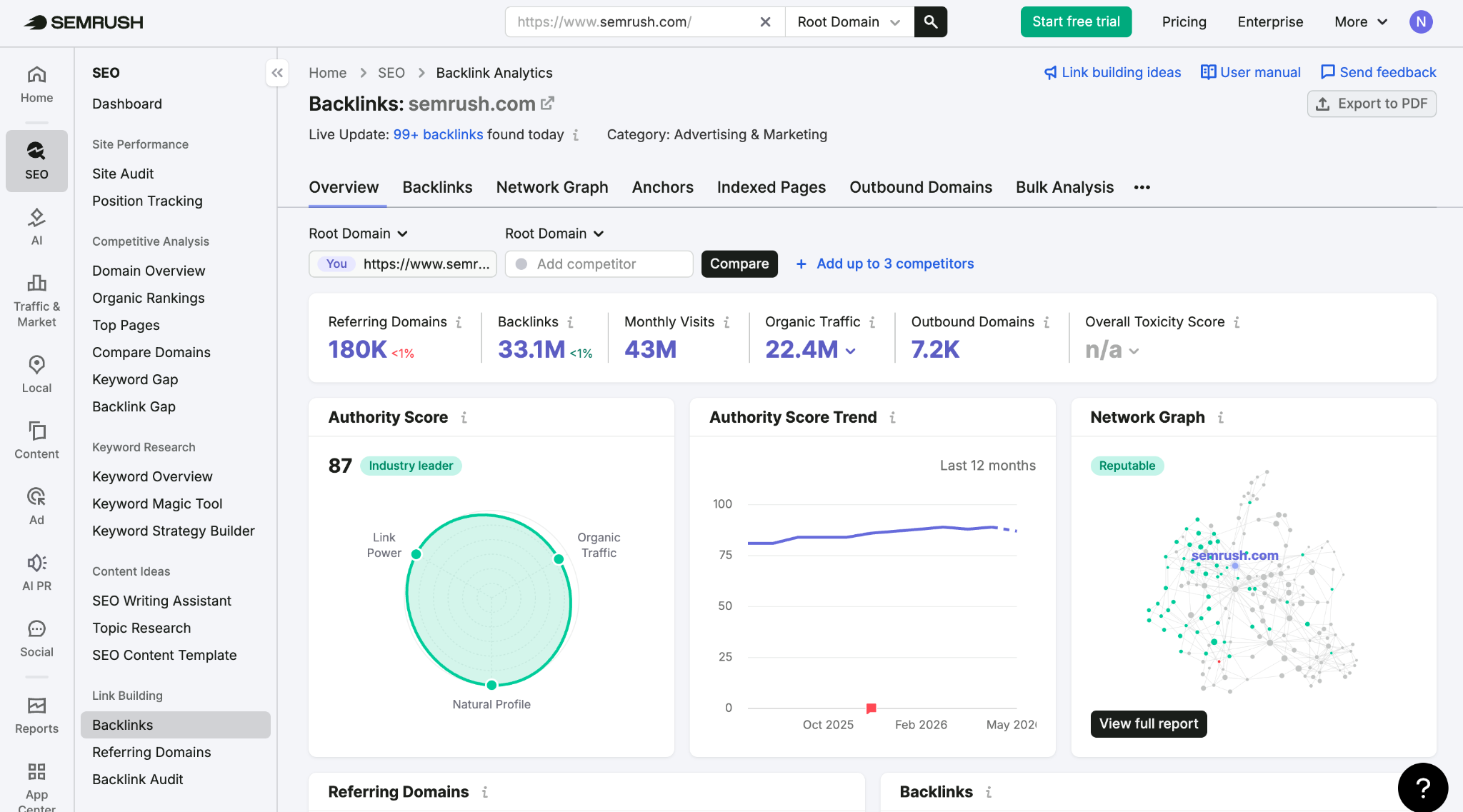Open Local section in left rail
Image resolution: width=1463 pixels, height=812 pixels.
36,375
